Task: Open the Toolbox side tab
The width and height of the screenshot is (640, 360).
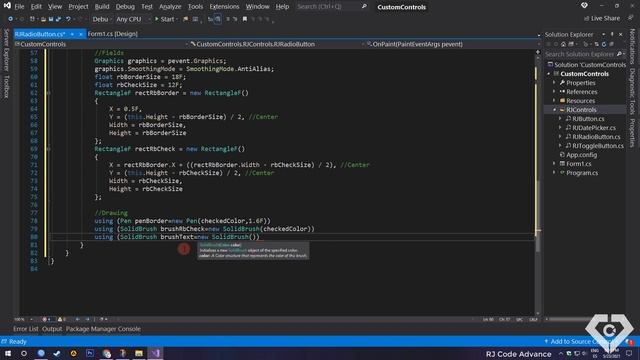Action: [x=6, y=87]
